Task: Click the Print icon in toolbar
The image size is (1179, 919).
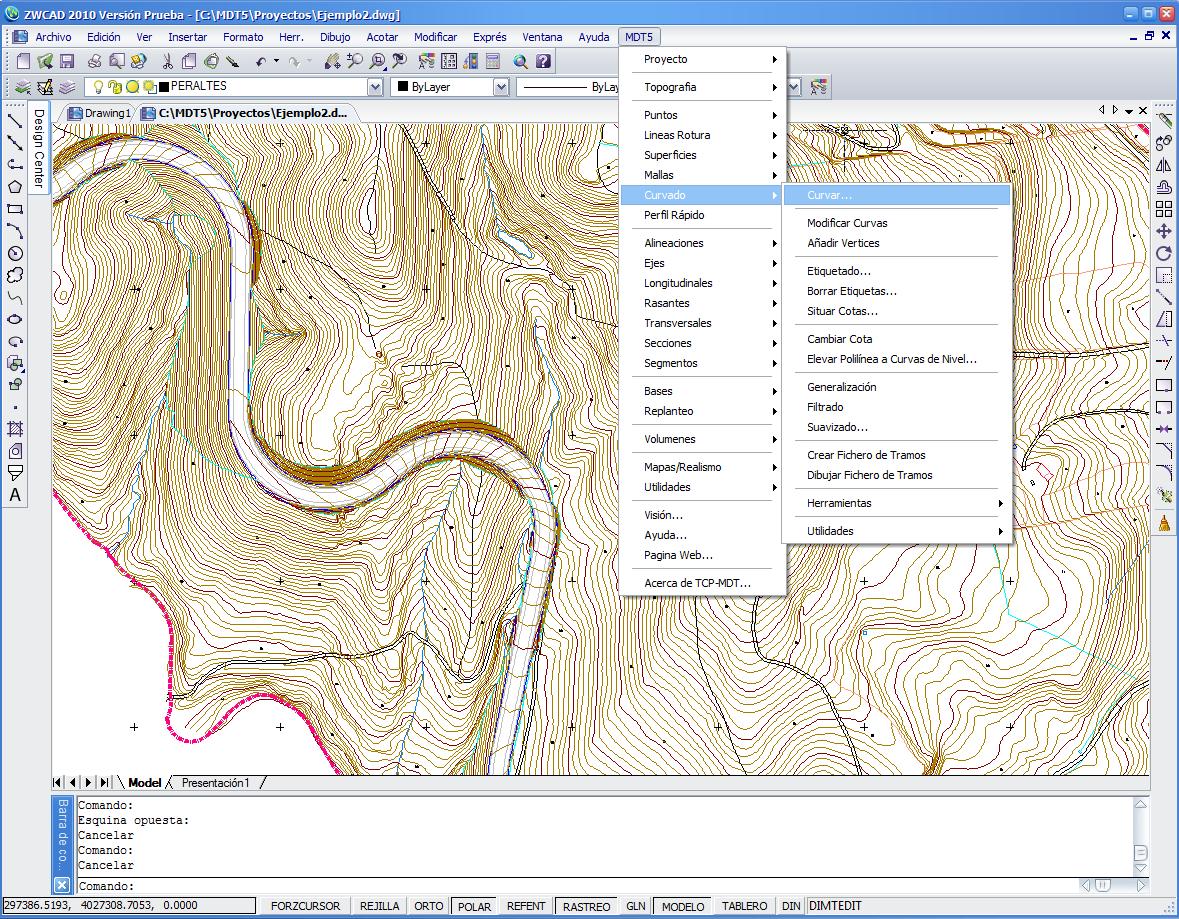Action: click(94, 62)
